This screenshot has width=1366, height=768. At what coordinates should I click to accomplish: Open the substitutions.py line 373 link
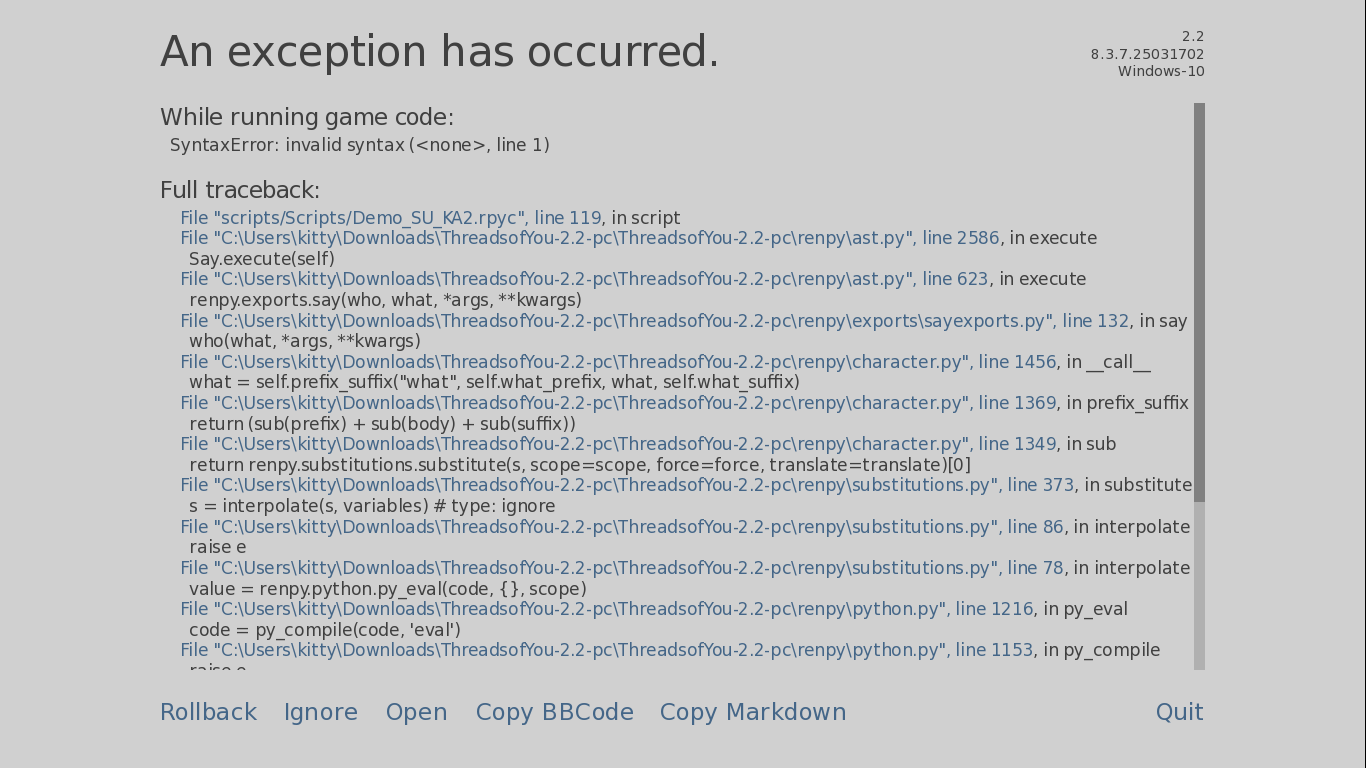coord(626,485)
